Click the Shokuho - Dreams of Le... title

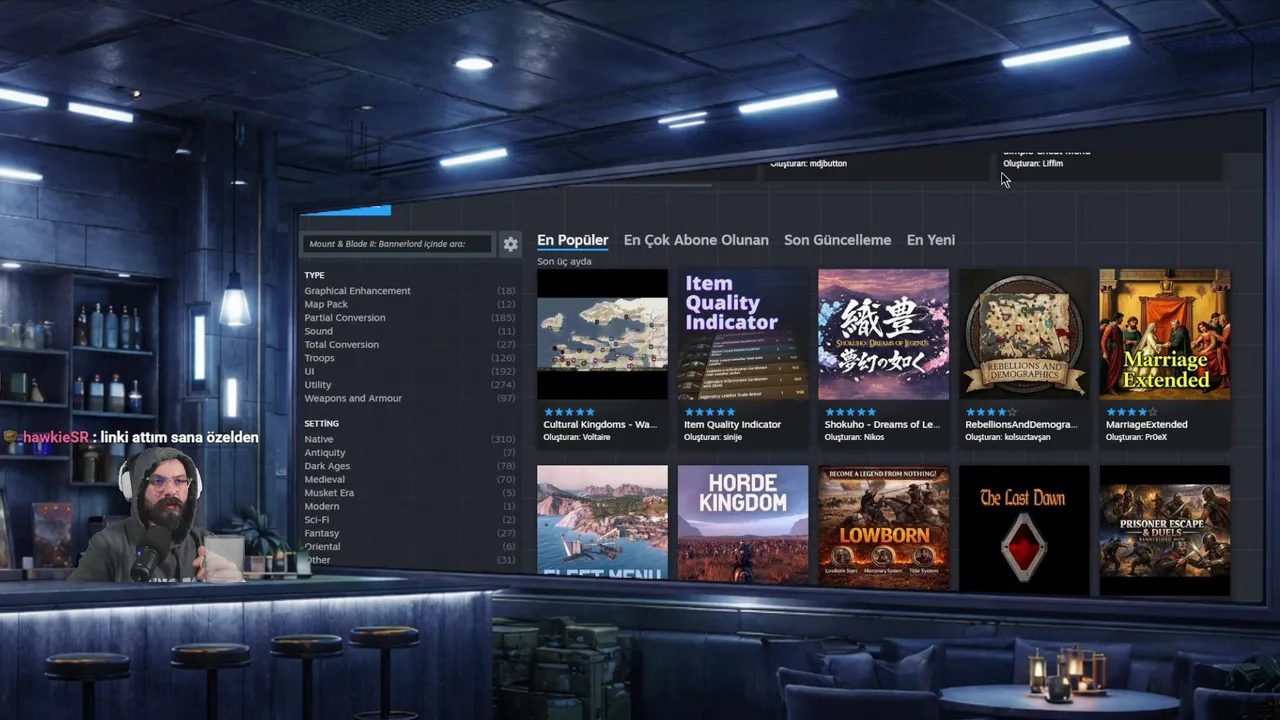pos(882,425)
